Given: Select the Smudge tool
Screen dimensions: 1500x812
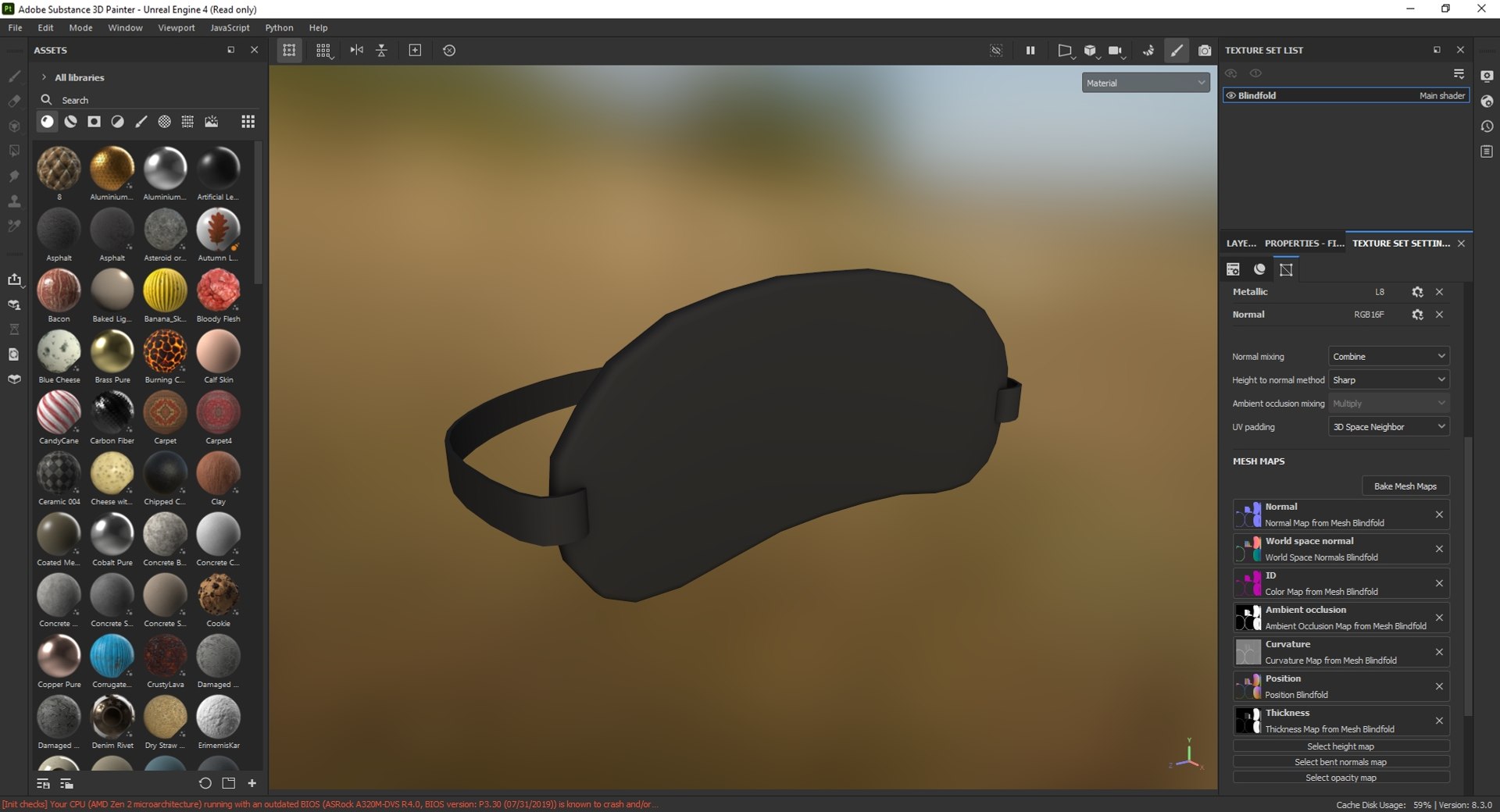Looking at the screenshot, I should [x=14, y=176].
